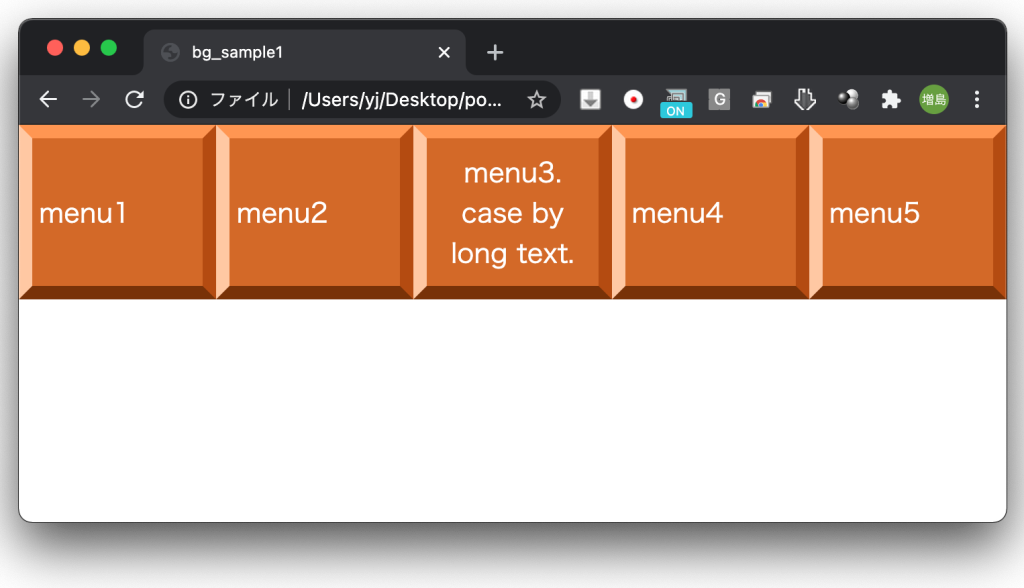Bookmark this page with the star icon

[x=537, y=99]
